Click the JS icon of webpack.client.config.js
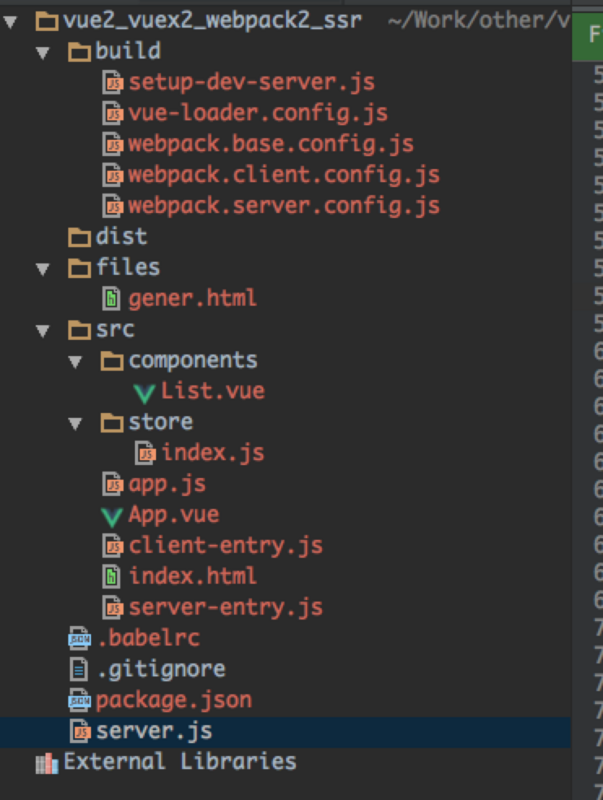The image size is (603, 800). (x=113, y=176)
